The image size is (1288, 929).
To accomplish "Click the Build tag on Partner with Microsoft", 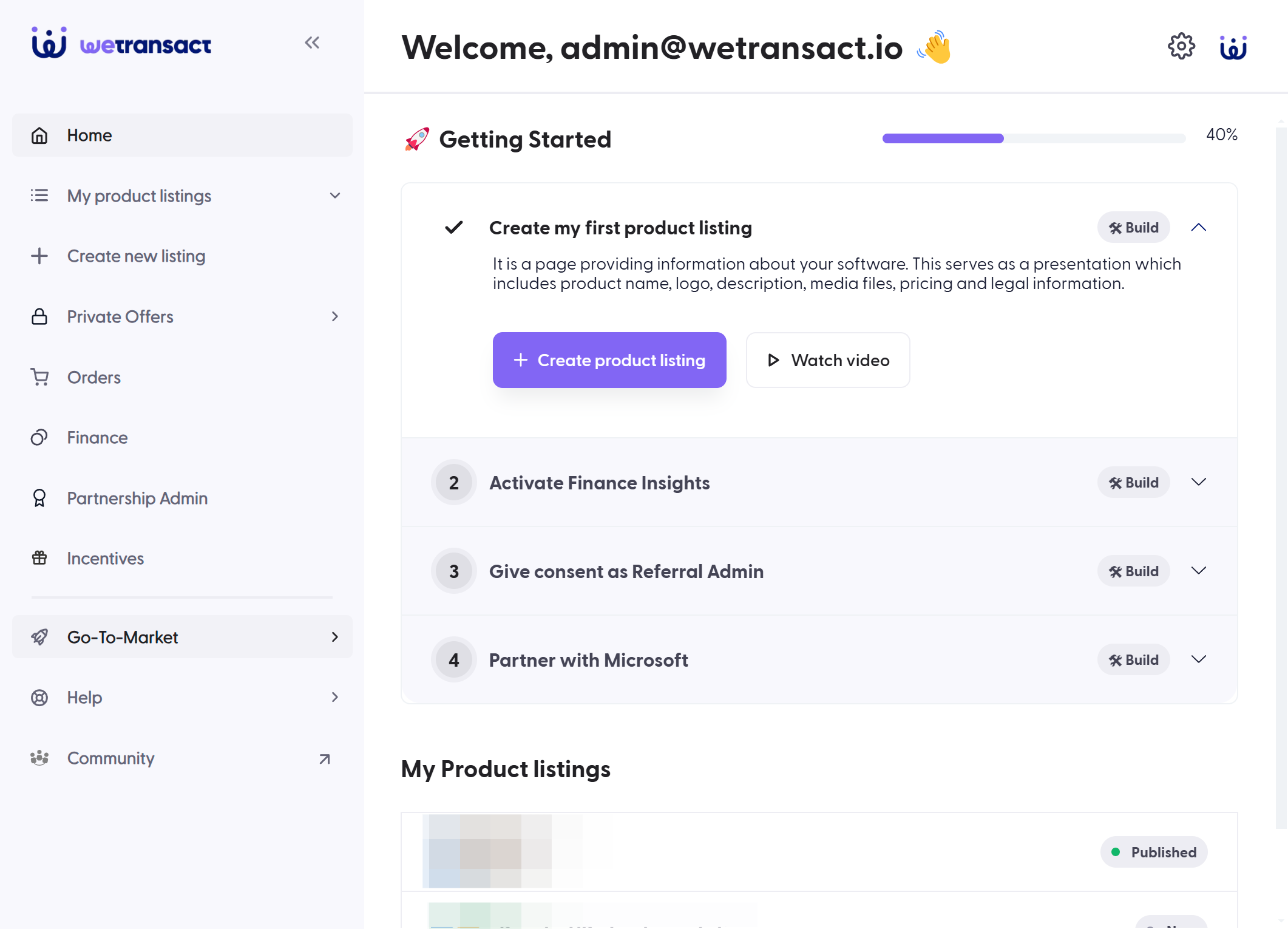I will click(1133, 660).
